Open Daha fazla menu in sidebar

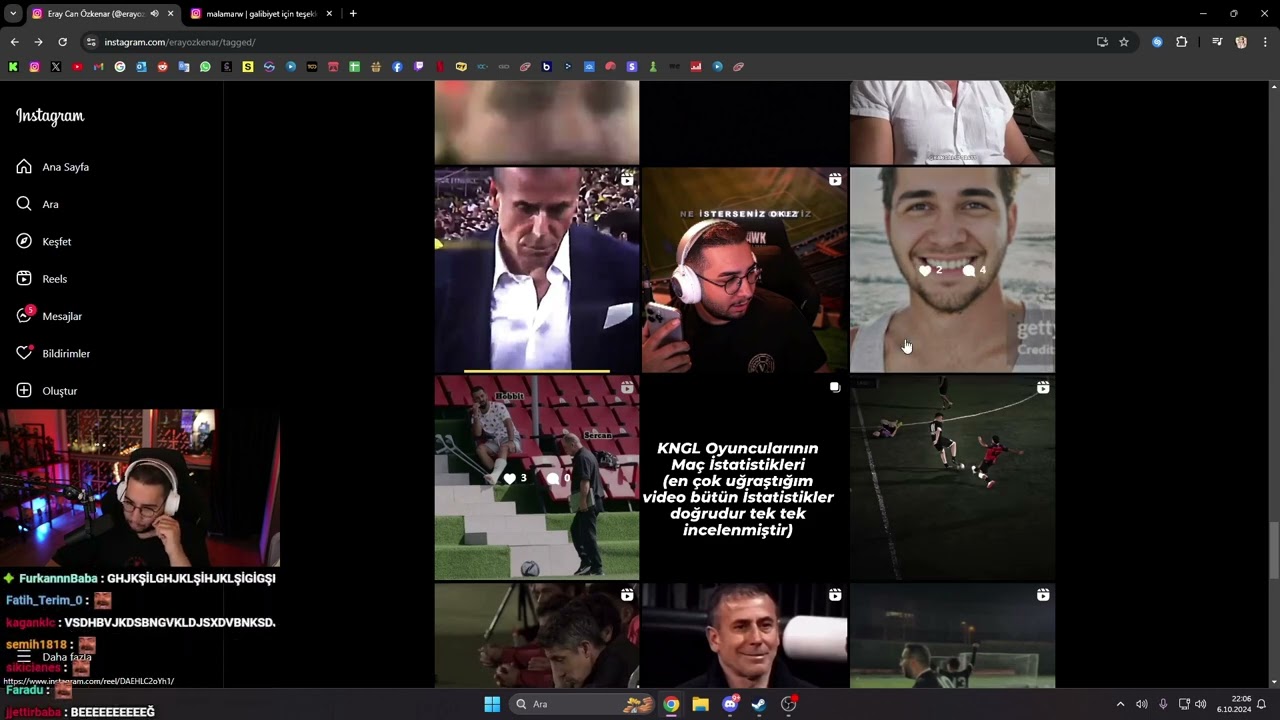[52, 657]
